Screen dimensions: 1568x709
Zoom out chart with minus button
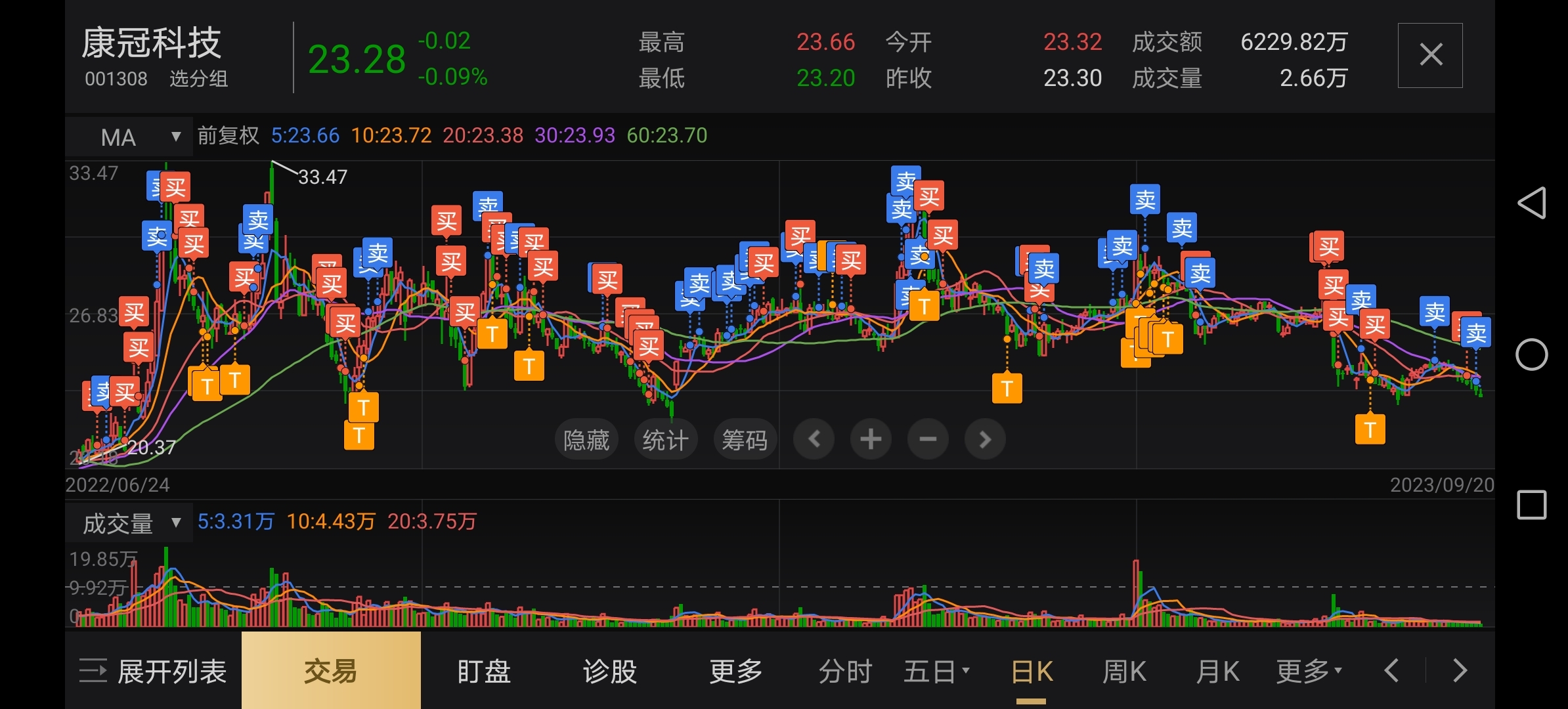928,439
